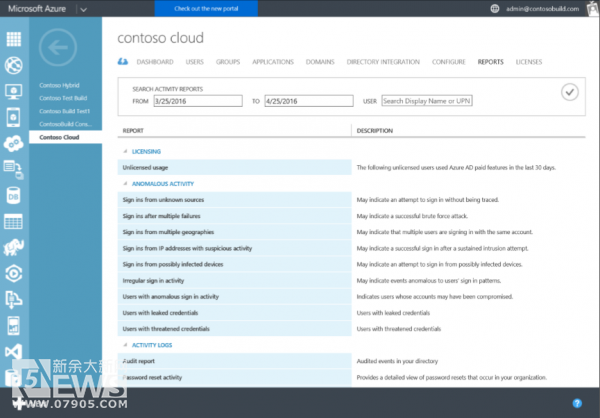
Task: Switch to the Applications tab
Action: (273, 62)
